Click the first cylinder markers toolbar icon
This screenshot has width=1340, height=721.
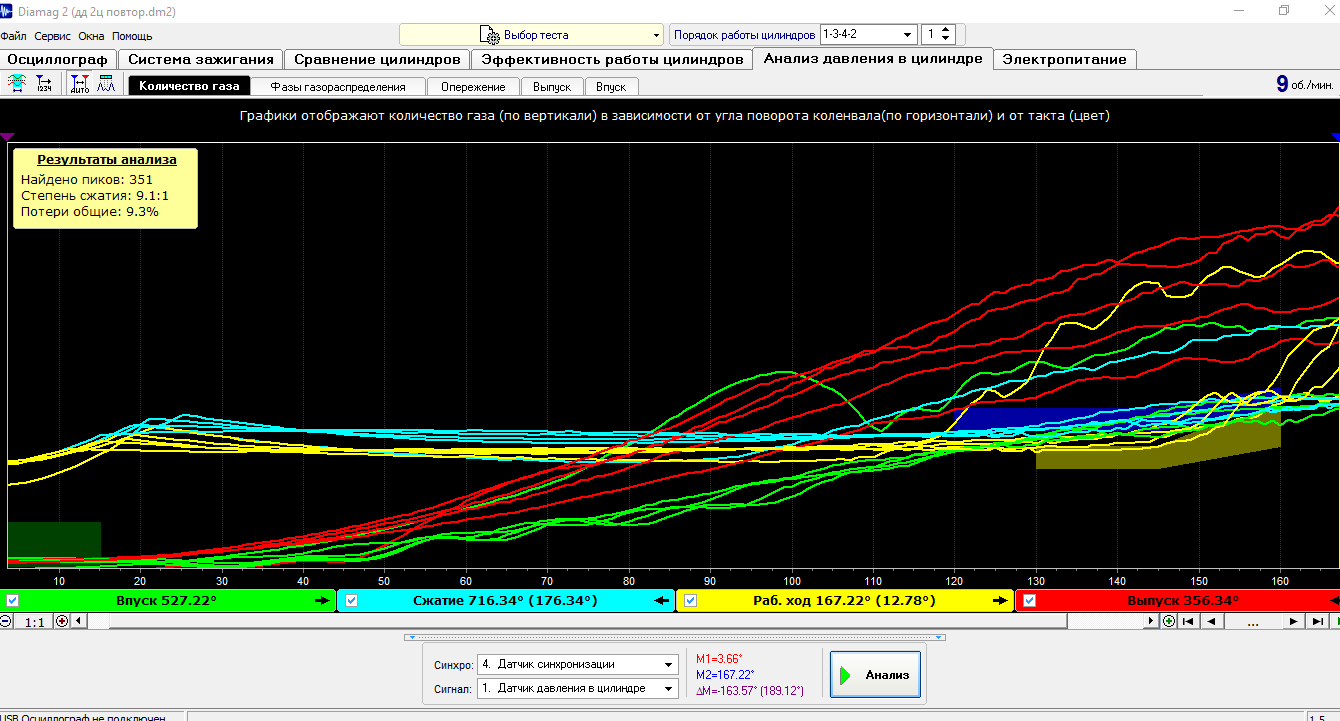coord(17,85)
